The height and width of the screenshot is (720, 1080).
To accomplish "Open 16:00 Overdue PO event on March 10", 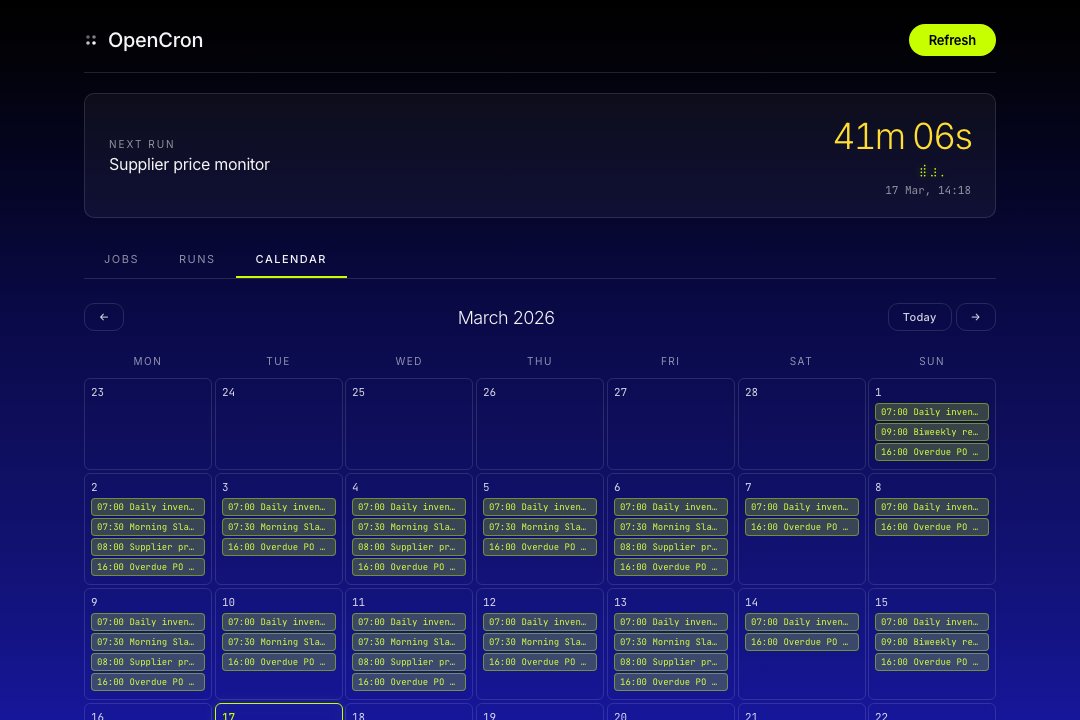I will click(x=279, y=662).
